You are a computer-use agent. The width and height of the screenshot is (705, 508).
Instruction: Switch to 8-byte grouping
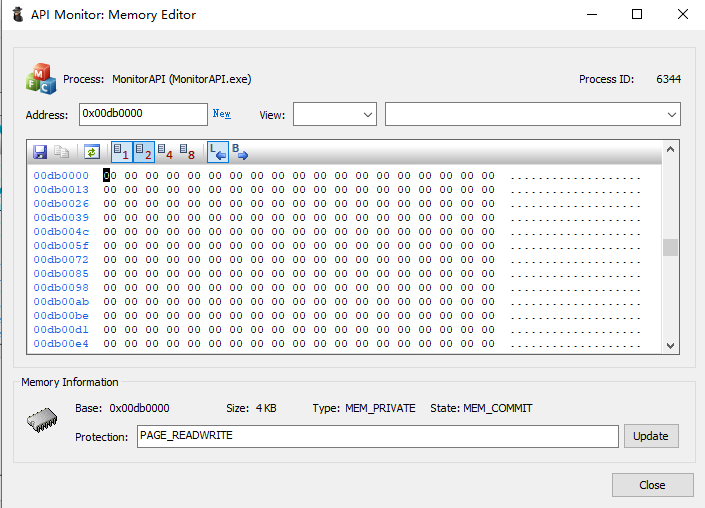tap(187, 152)
